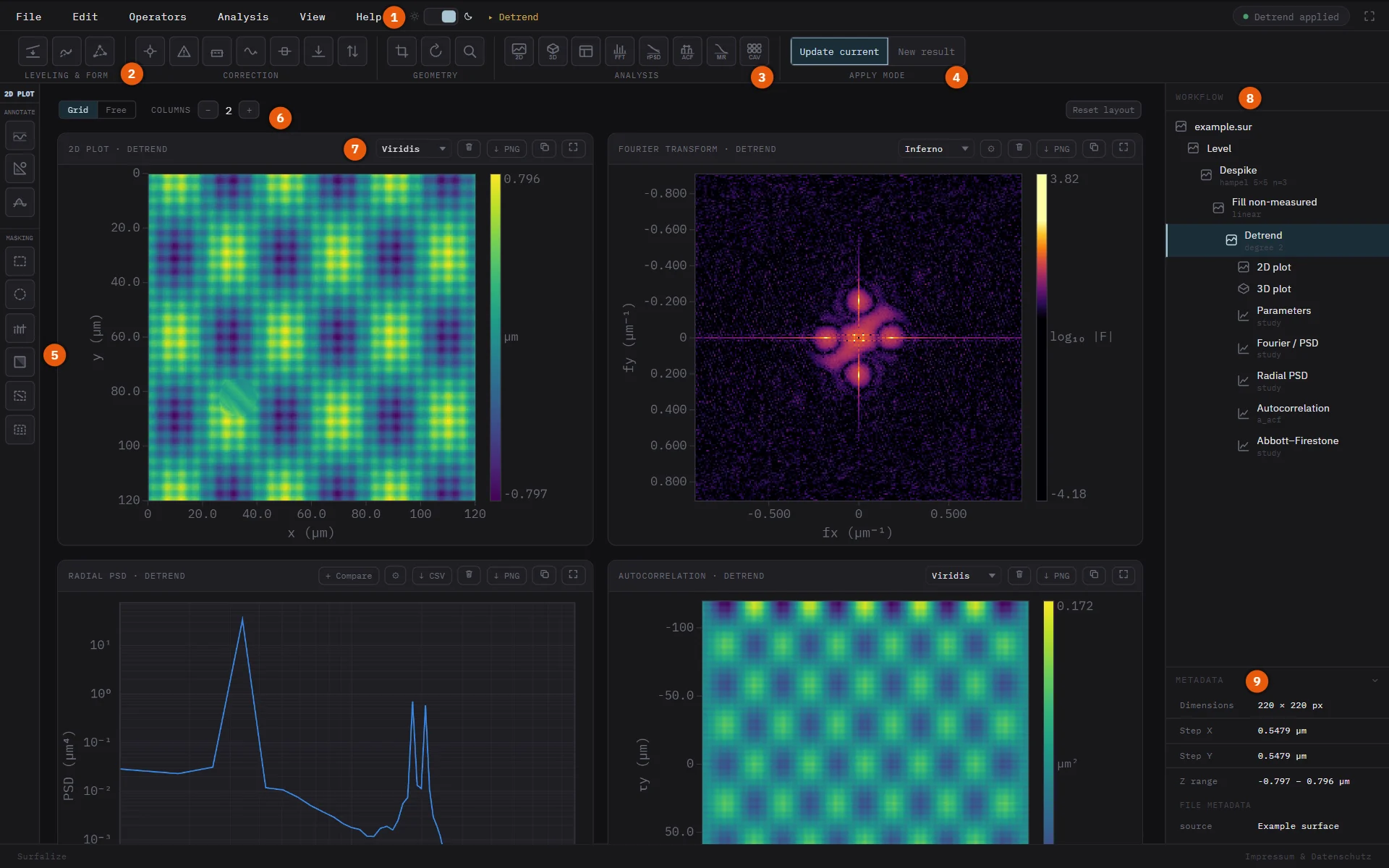Maximize the Fourier Transform panel
This screenshot has height=868, width=1389.
[x=1123, y=148]
